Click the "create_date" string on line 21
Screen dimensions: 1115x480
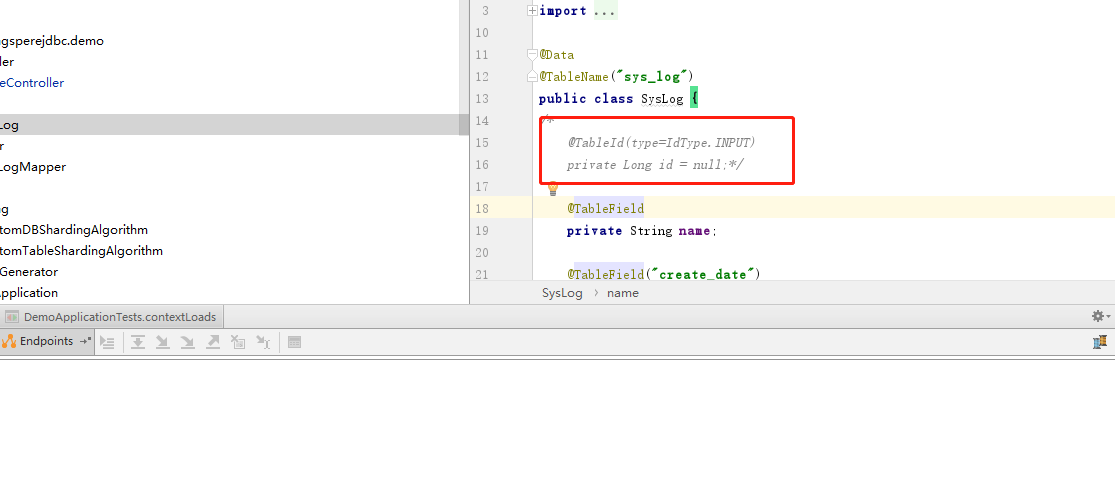pos(702,274)
